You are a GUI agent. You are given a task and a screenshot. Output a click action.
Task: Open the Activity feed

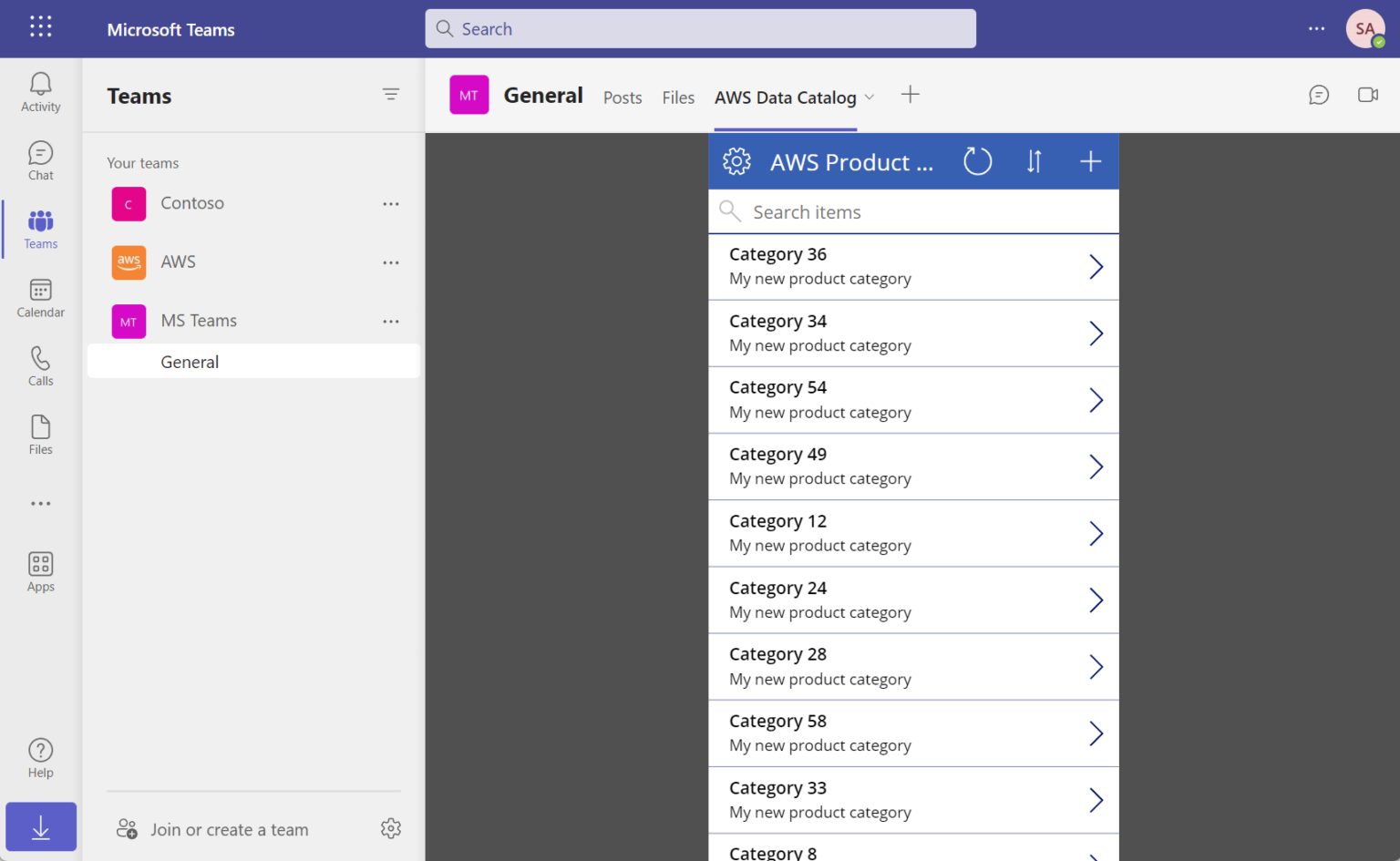click(40, 93)
